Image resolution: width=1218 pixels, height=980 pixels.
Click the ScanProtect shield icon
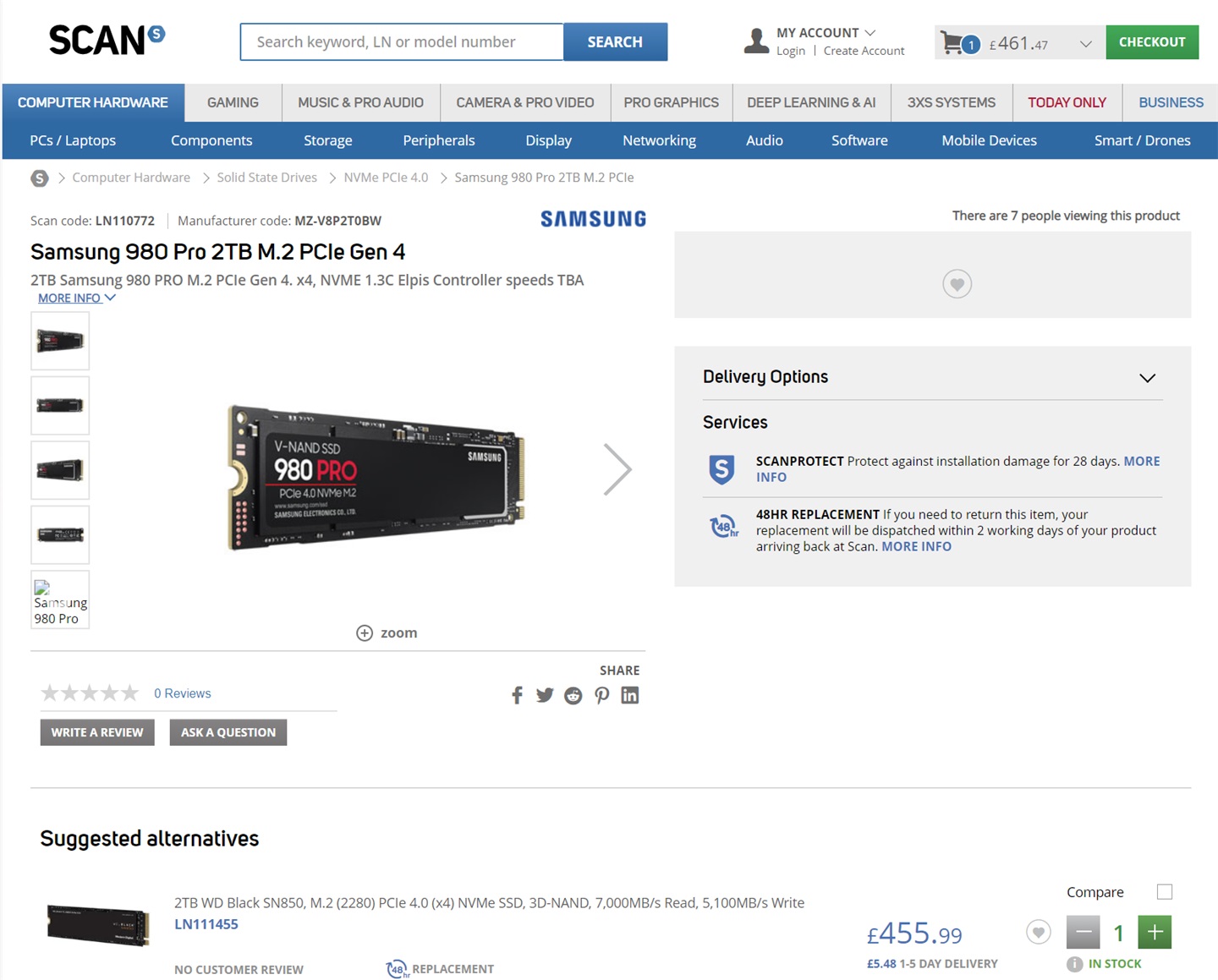point(721,469)
